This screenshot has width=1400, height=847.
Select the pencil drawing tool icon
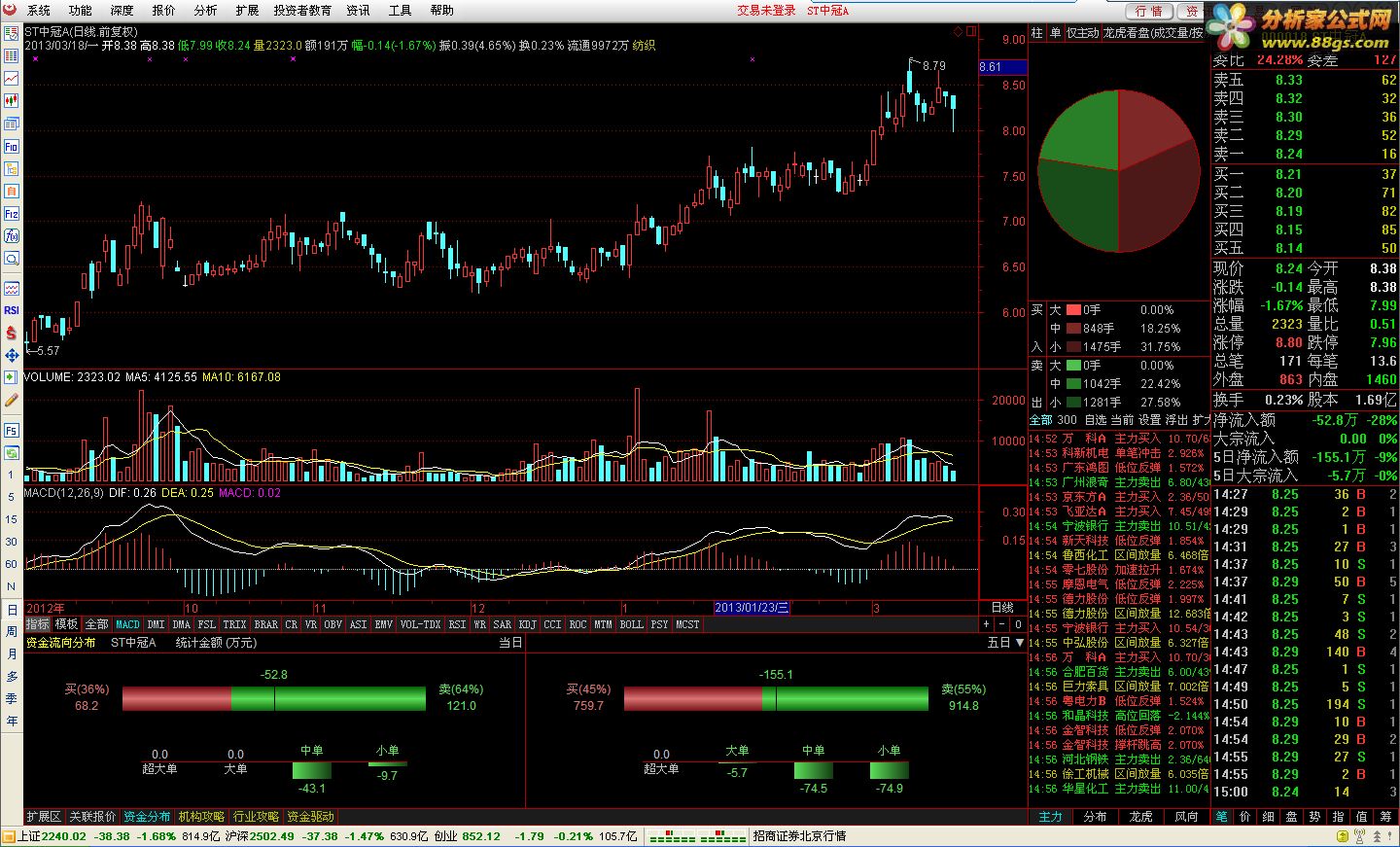click(x=12, y=400)
